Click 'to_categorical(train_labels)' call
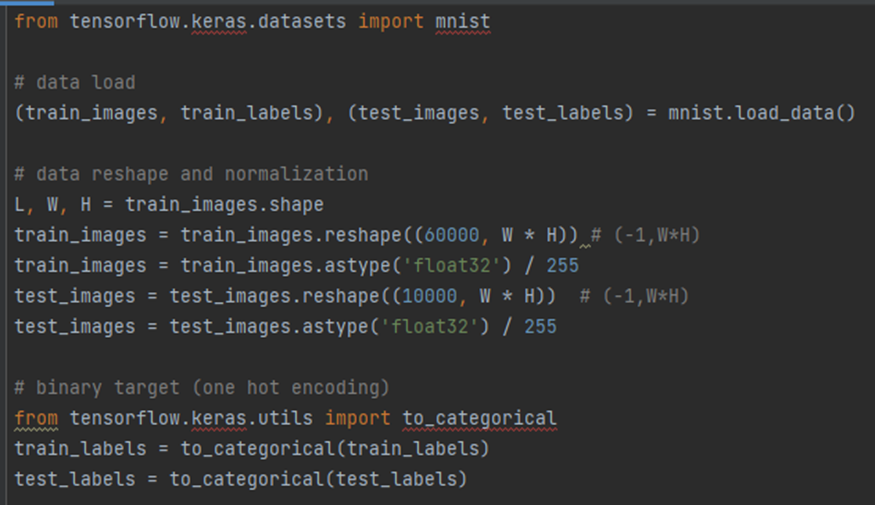The height and width of the screenshot is (505, 875). [x=335, y=449]
